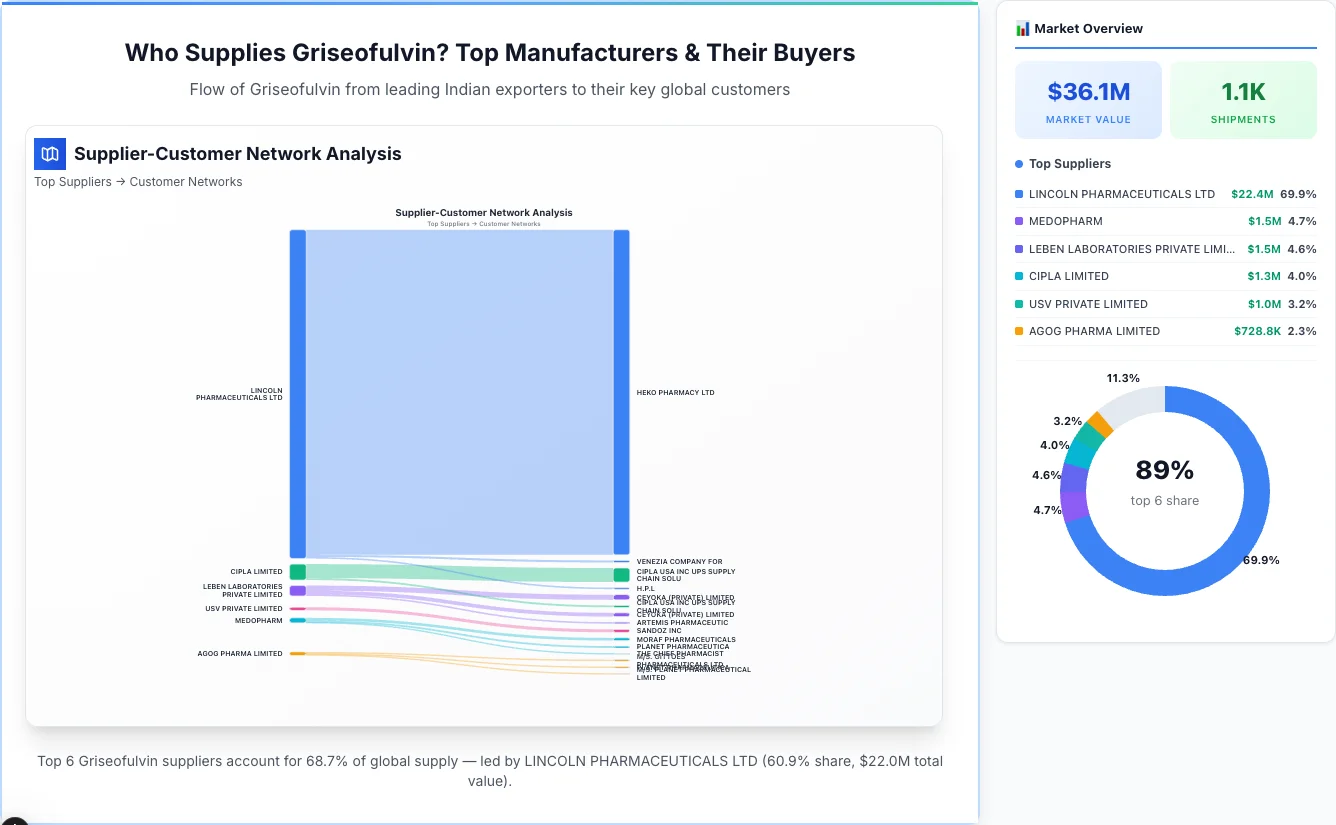Click the blue square icon before LINCOLN PHARMACEUTICALS LTD

point(1019,194)
